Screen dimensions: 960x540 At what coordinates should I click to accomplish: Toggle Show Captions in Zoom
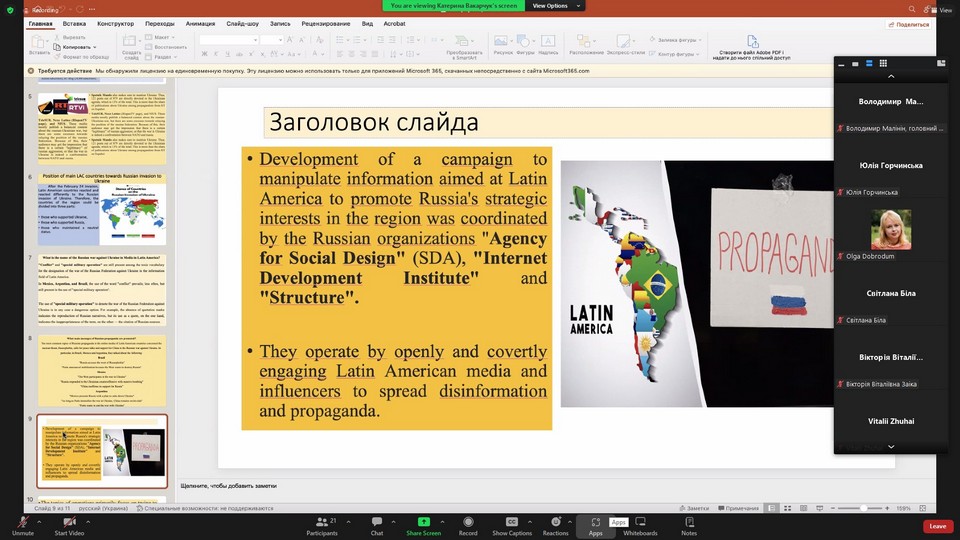[x=512, y=522]
